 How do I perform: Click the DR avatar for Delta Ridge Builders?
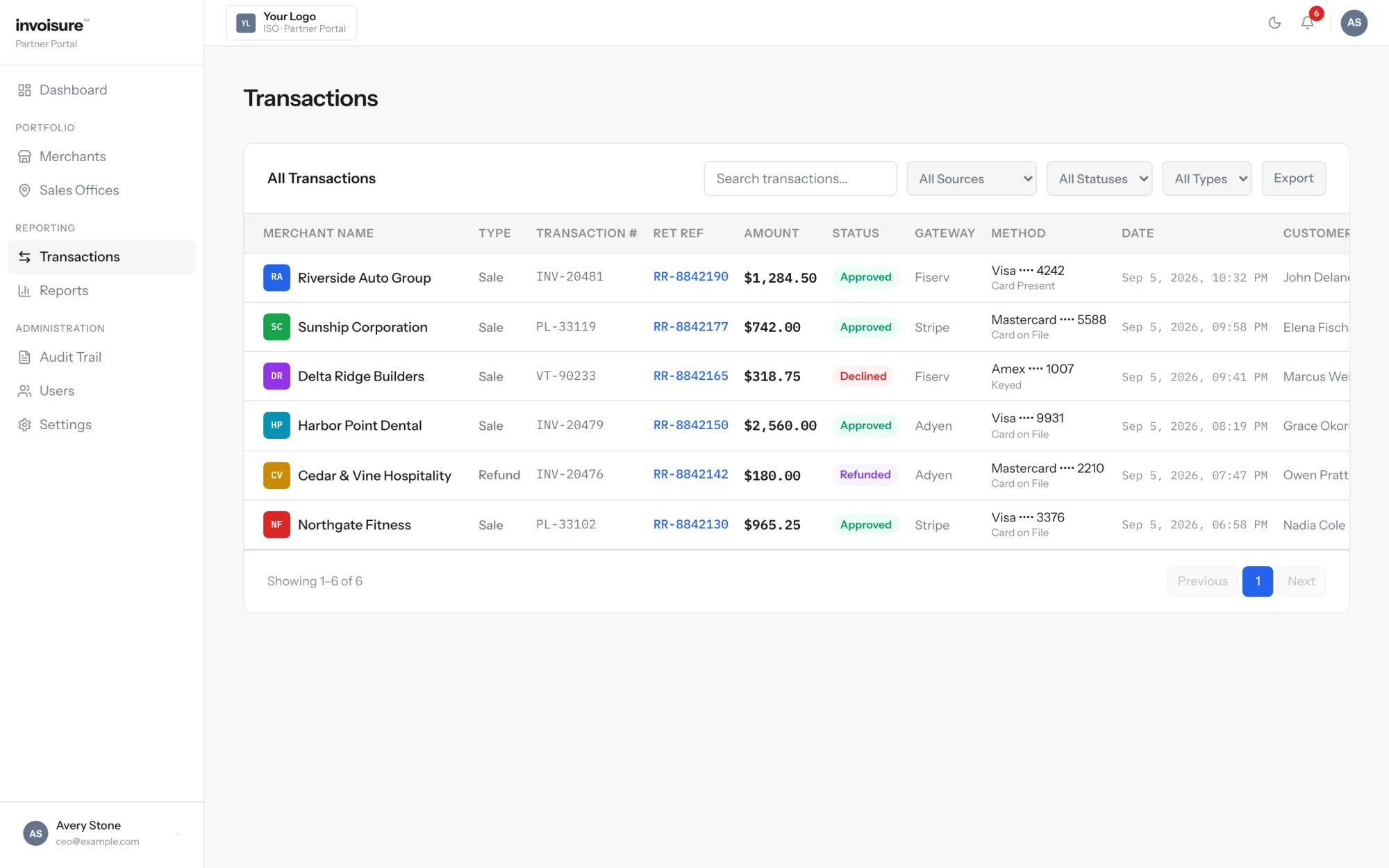(276, 376)
